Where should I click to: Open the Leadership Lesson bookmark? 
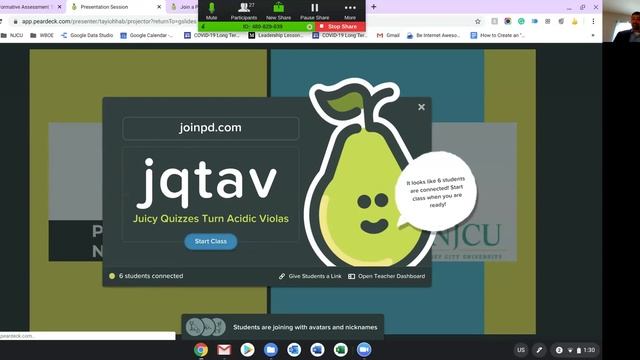[x=276, y=36]
